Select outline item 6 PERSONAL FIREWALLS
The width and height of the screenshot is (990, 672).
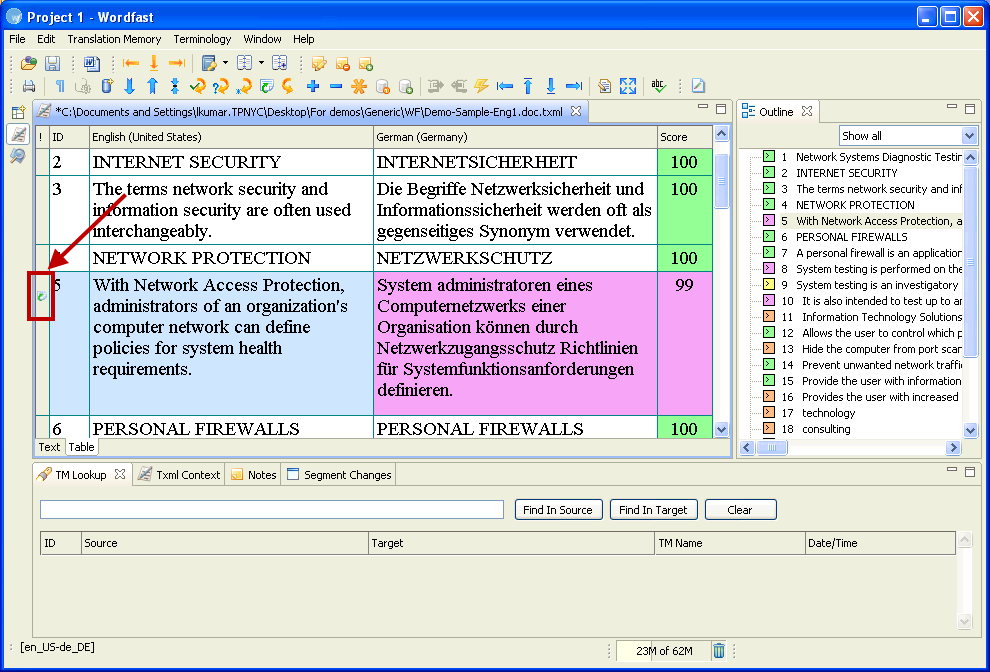[x=851, y=237]
